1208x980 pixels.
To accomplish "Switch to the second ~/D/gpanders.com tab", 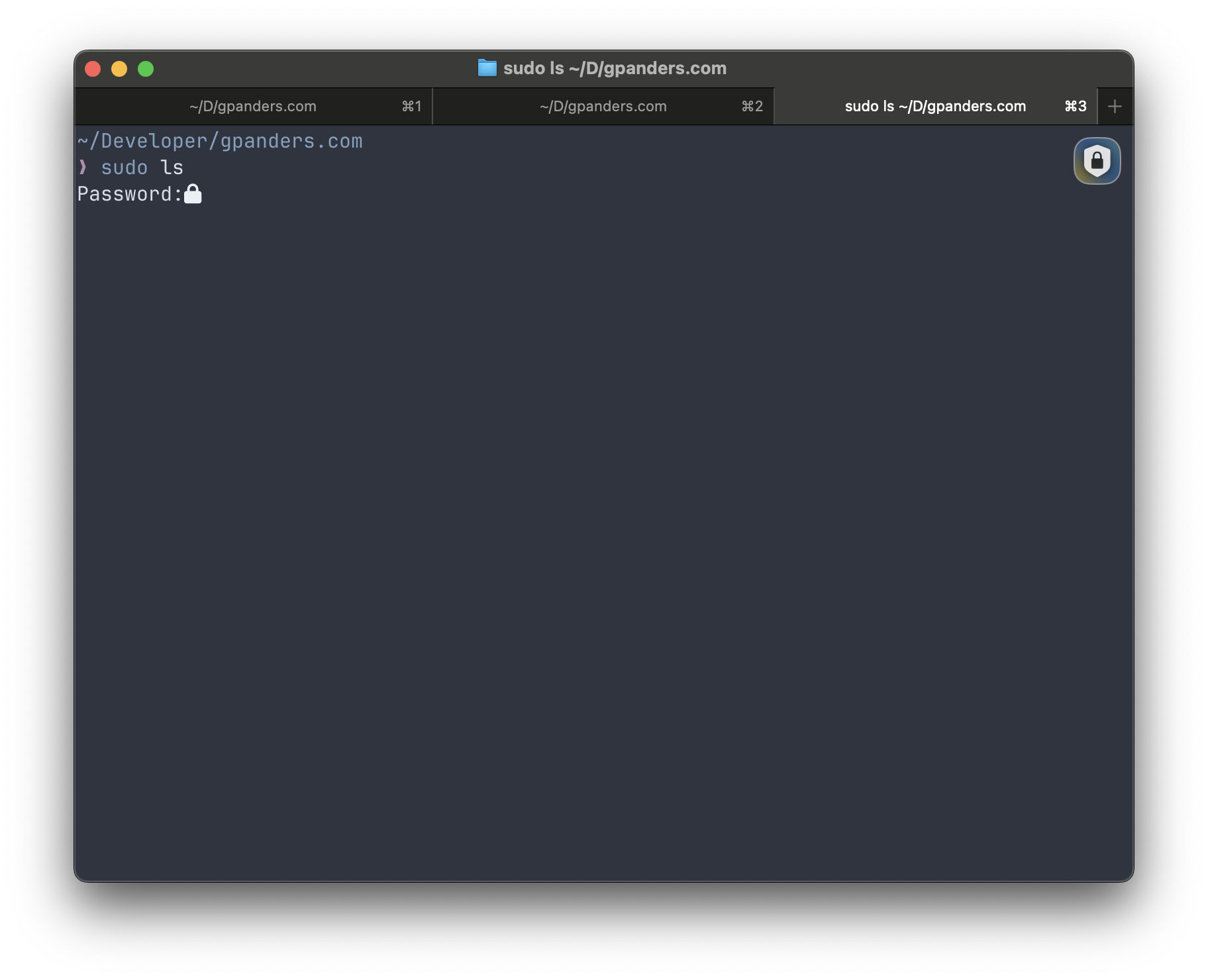I will click(x=603, y=107).
